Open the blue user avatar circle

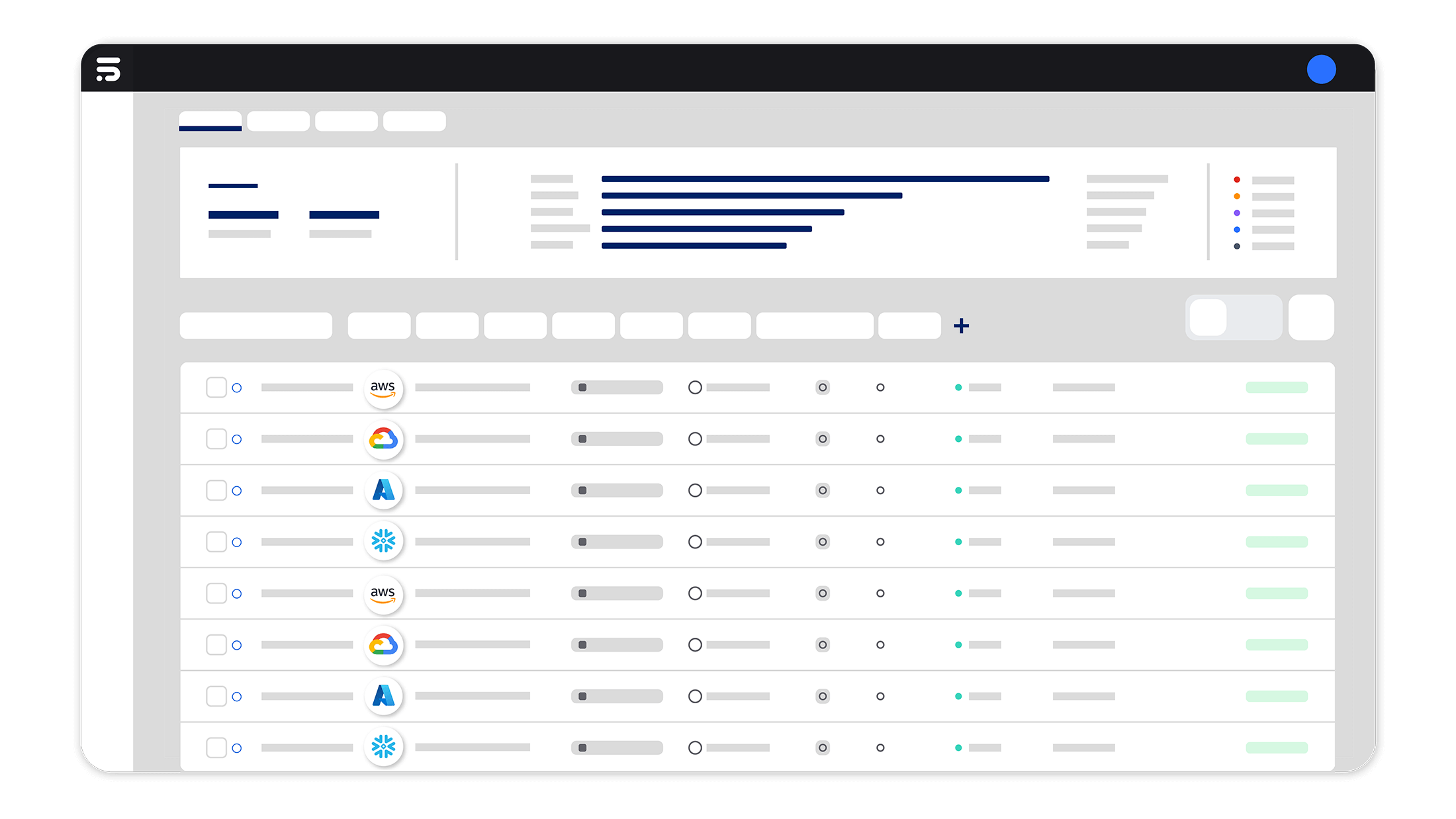1321,69
